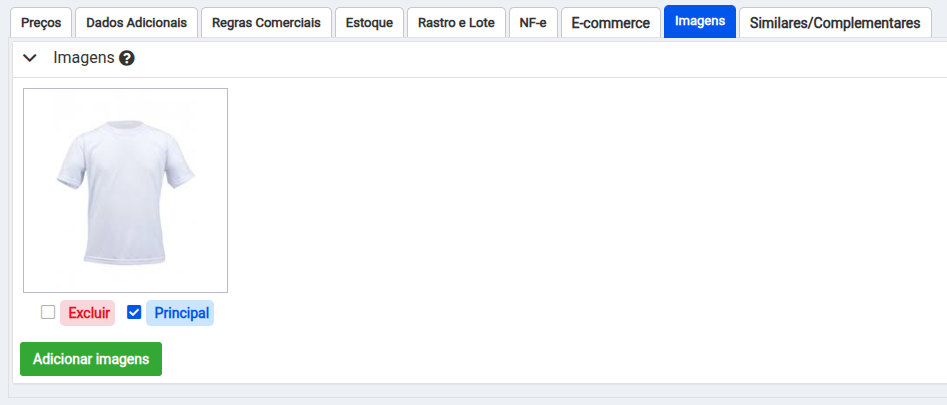
Task: Click the help question mark icon beside Imagens
Action: 127,59
